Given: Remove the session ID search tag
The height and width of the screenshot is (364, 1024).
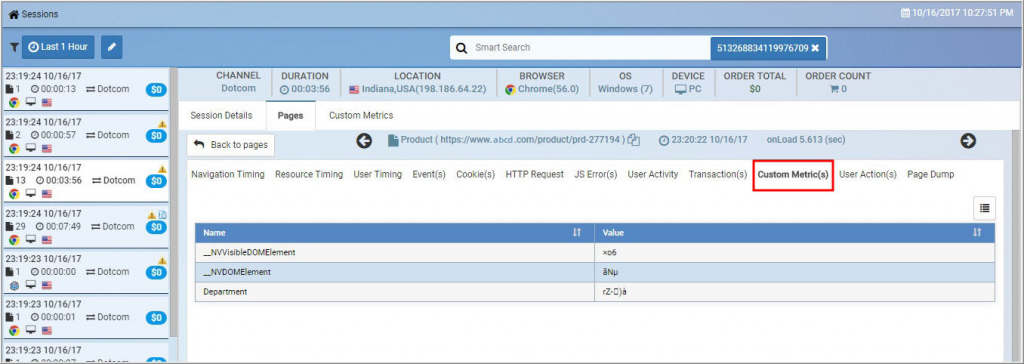Looking at the screenshot, I should (814, 48).
